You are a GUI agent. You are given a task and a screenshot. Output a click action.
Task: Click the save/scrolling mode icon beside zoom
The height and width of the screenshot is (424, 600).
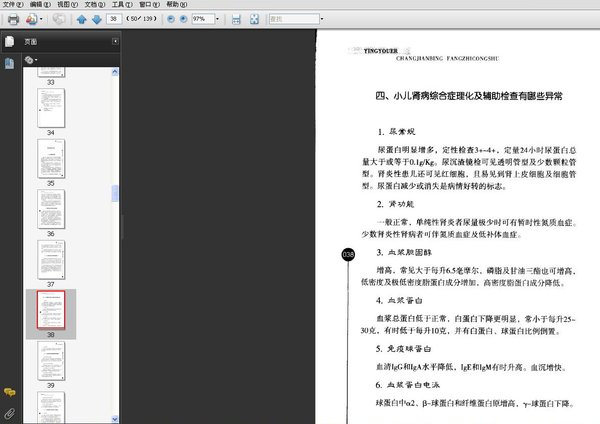(x=236, y=19)
